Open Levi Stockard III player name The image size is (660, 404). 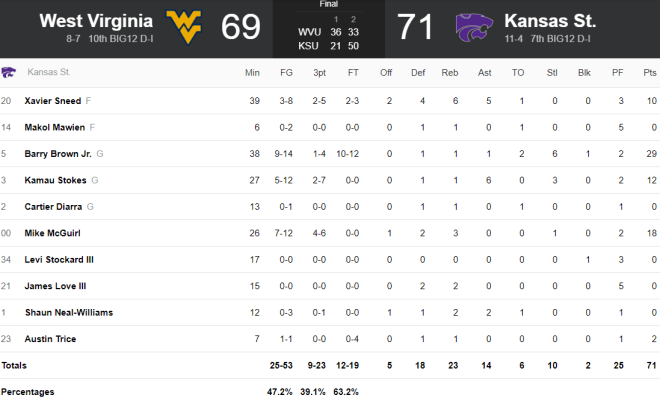(59, 260)
